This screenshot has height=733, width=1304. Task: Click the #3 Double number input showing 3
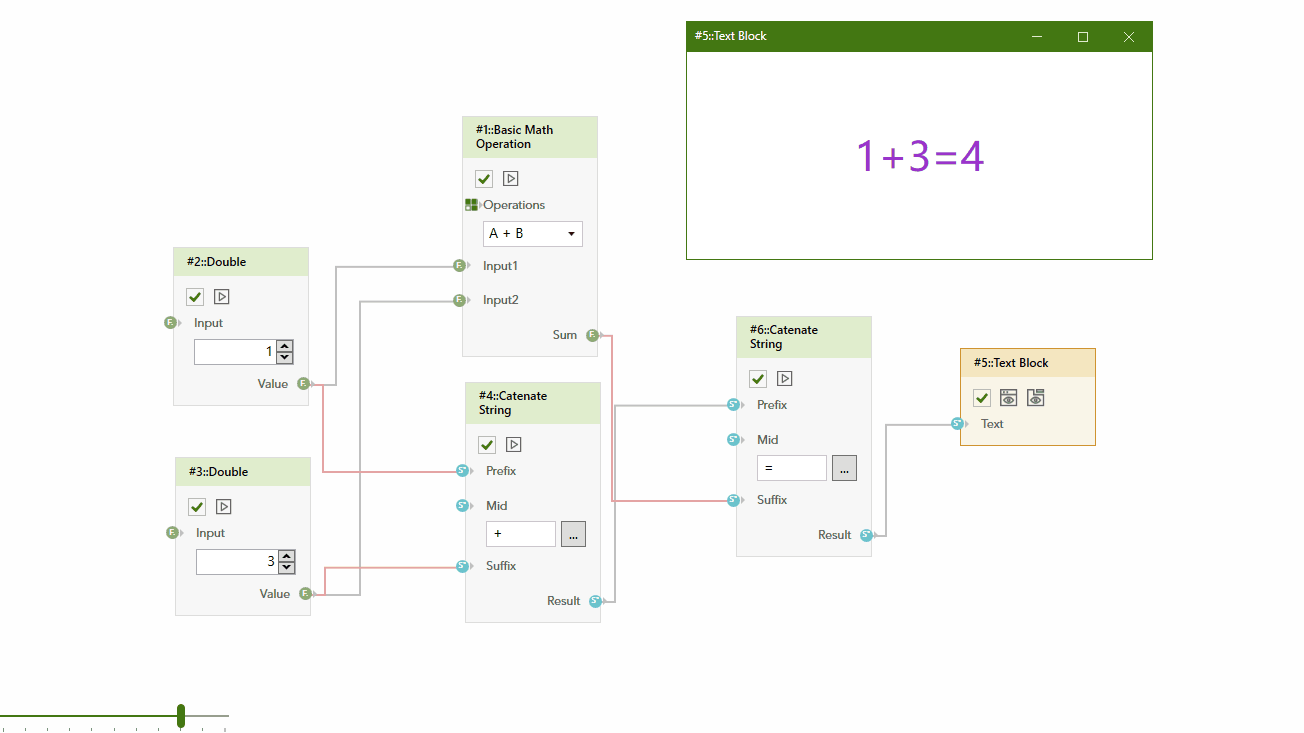click(237, 562)
